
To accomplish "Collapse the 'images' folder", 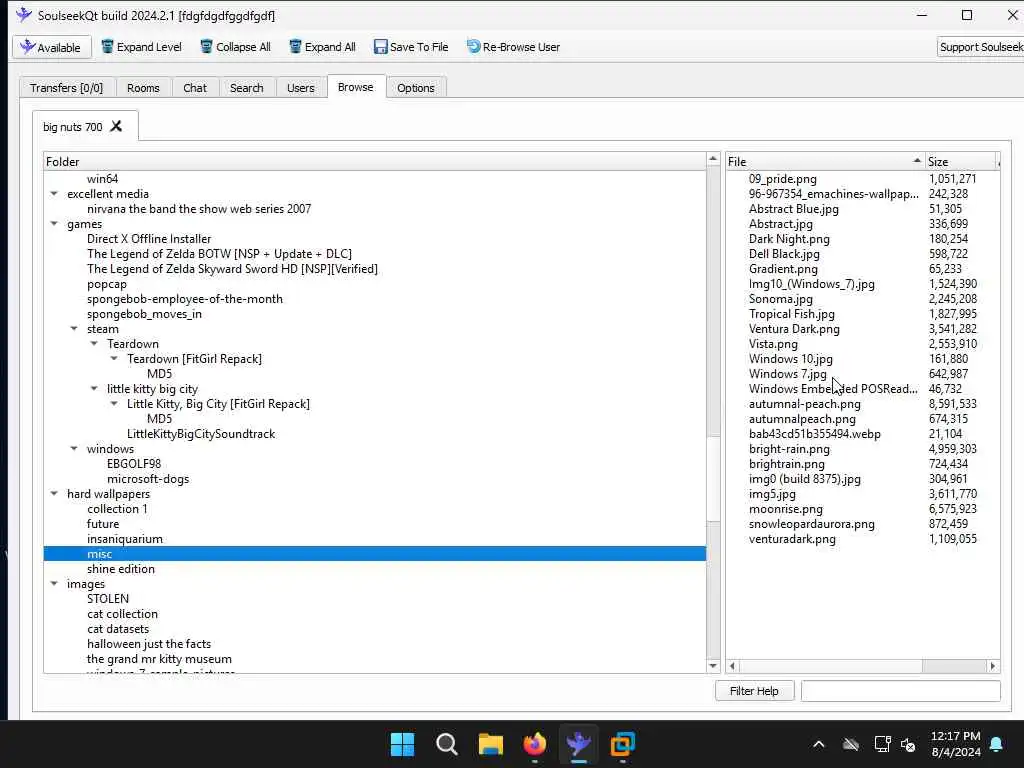I will click(x=54, y=584).
